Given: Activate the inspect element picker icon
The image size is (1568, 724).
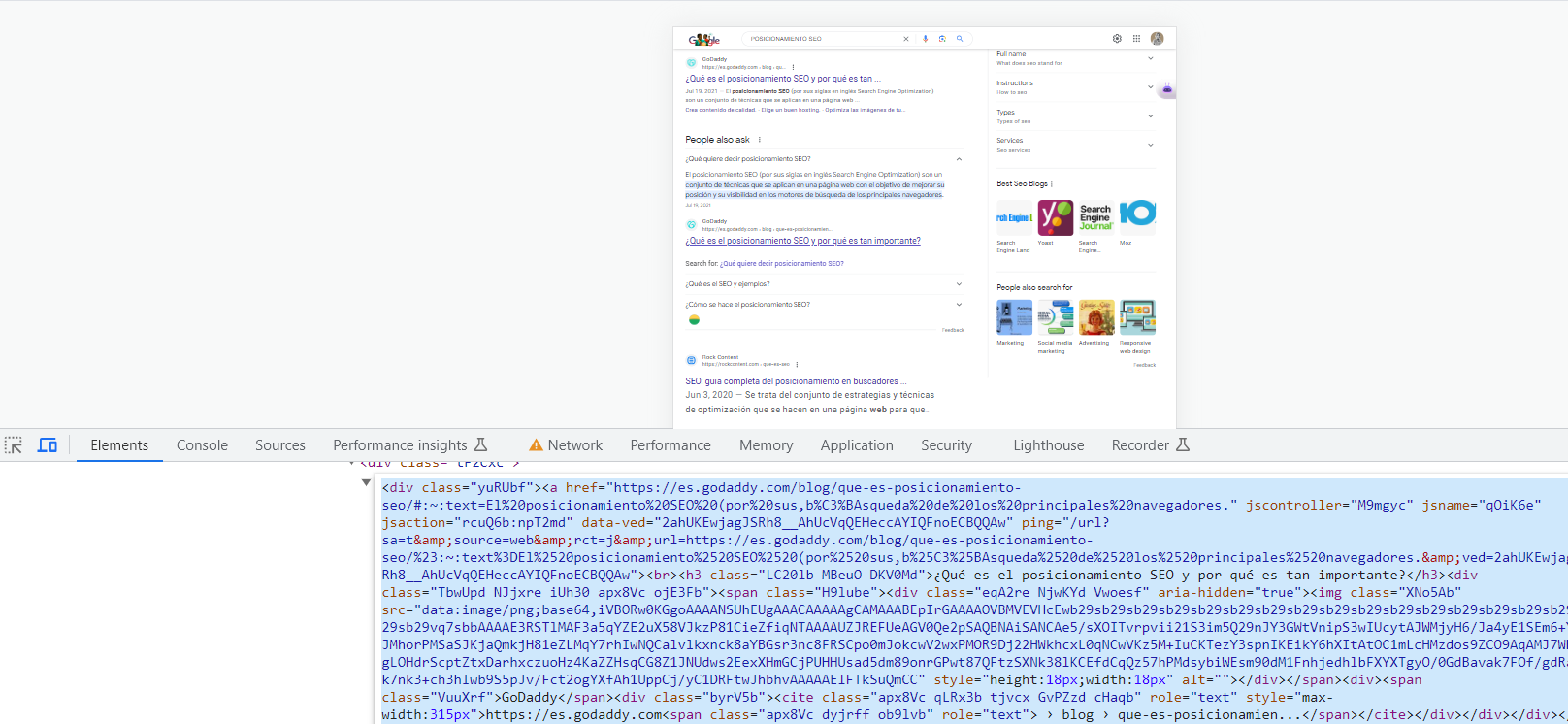Looking at the screenshot, I should (x=14, y=445).
